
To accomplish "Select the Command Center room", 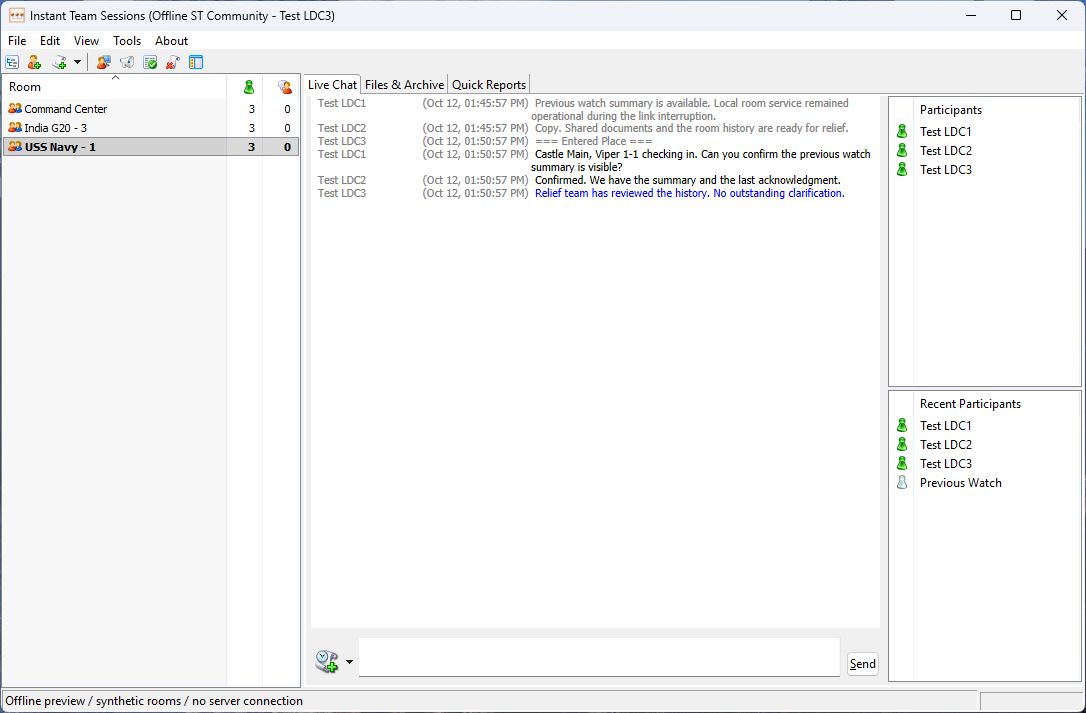I will pos(151,109).
